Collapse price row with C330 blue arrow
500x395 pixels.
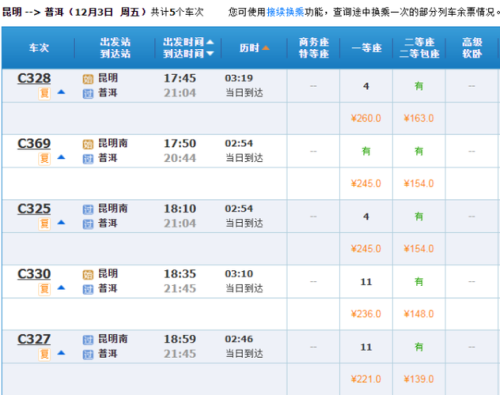pyautogui.click(x=61, y=288)
